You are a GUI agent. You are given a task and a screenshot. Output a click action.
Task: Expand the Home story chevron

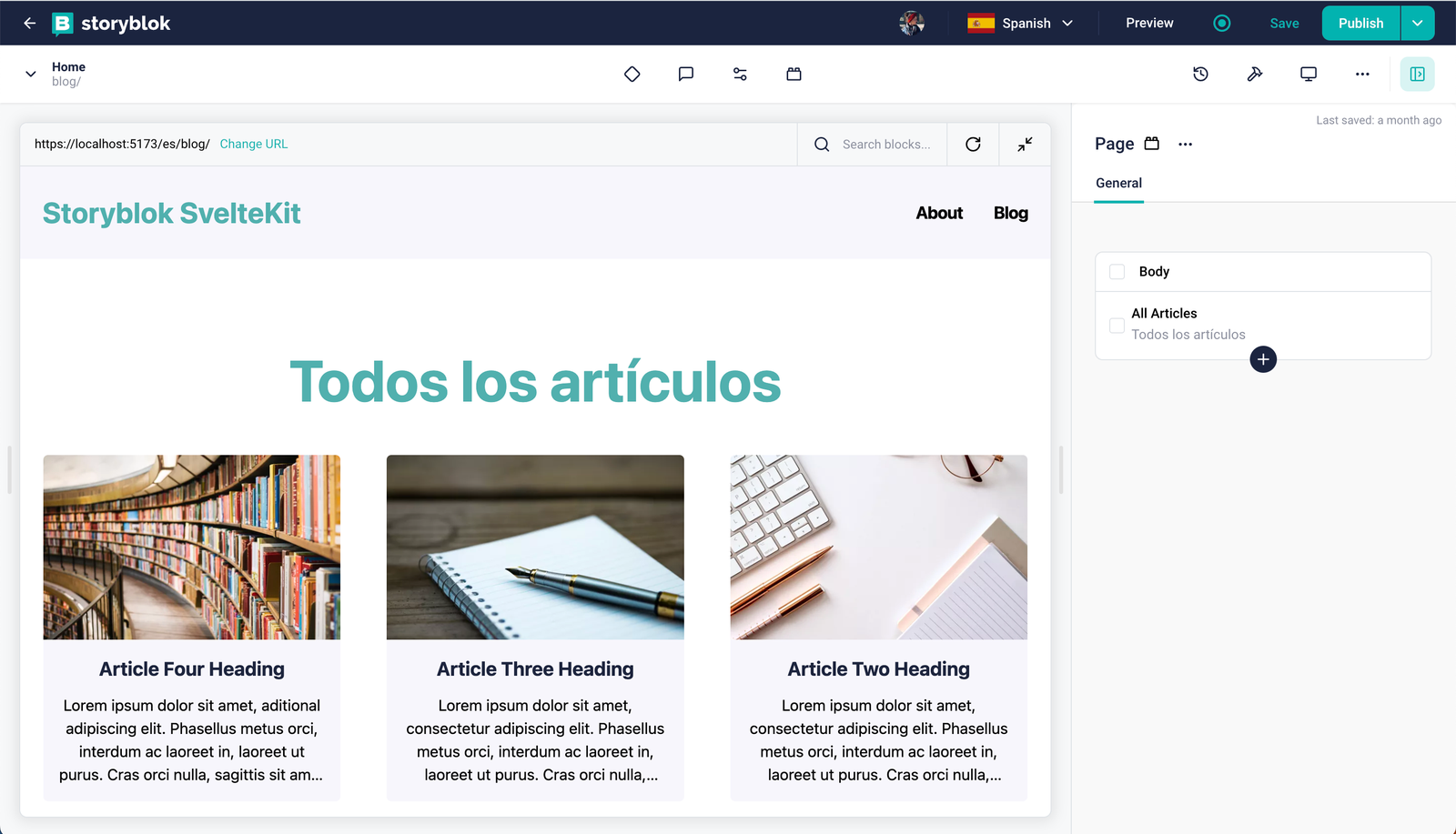(x=31, y=75)
